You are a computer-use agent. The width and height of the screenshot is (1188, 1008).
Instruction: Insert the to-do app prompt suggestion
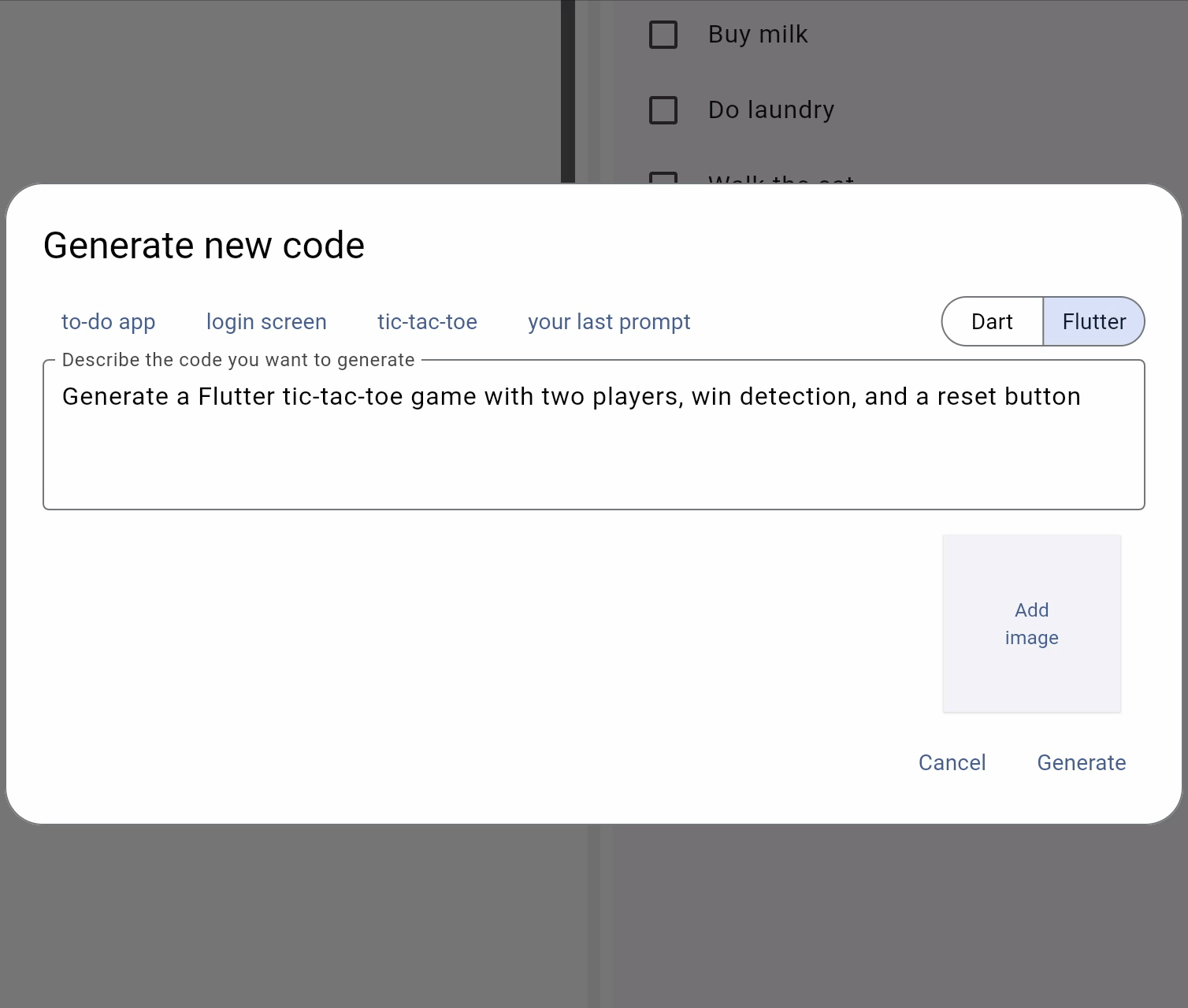109,321
